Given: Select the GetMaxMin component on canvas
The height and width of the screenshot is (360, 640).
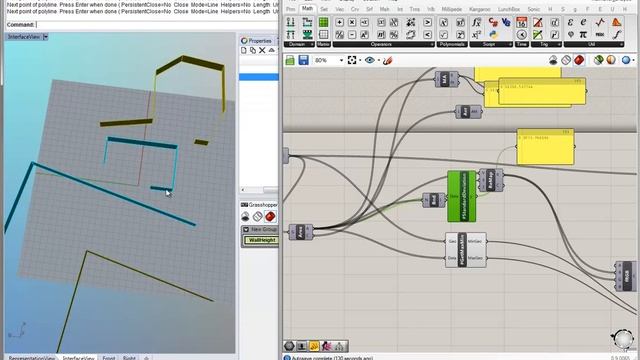Looking at the screenshot, I should point(466,250).
